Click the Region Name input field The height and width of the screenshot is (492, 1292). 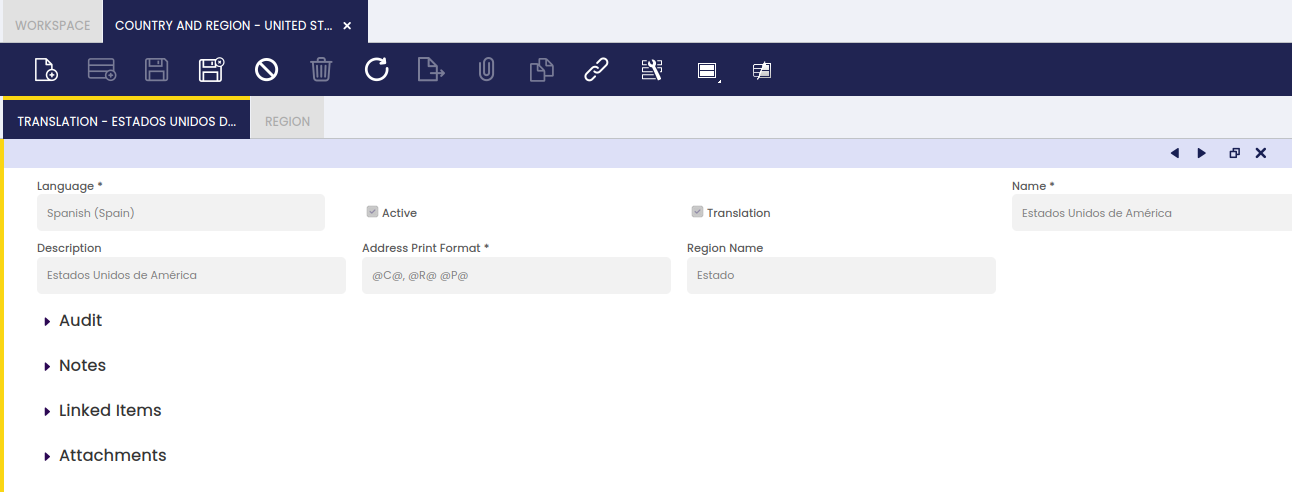[840, 275]
